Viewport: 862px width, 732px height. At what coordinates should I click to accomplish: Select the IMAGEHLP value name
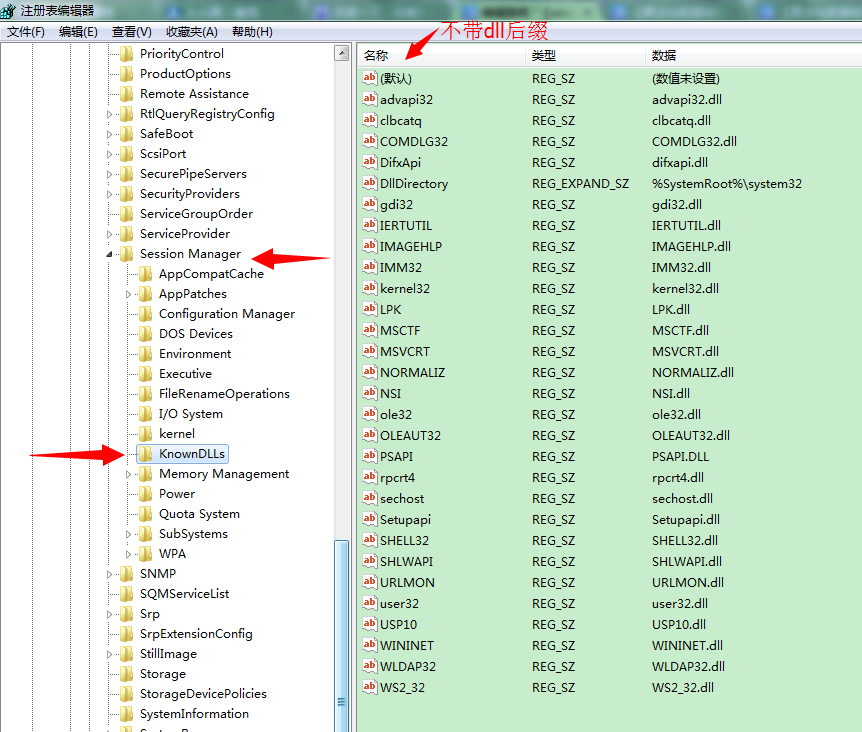pyautogui.click(x=411, y=246)
